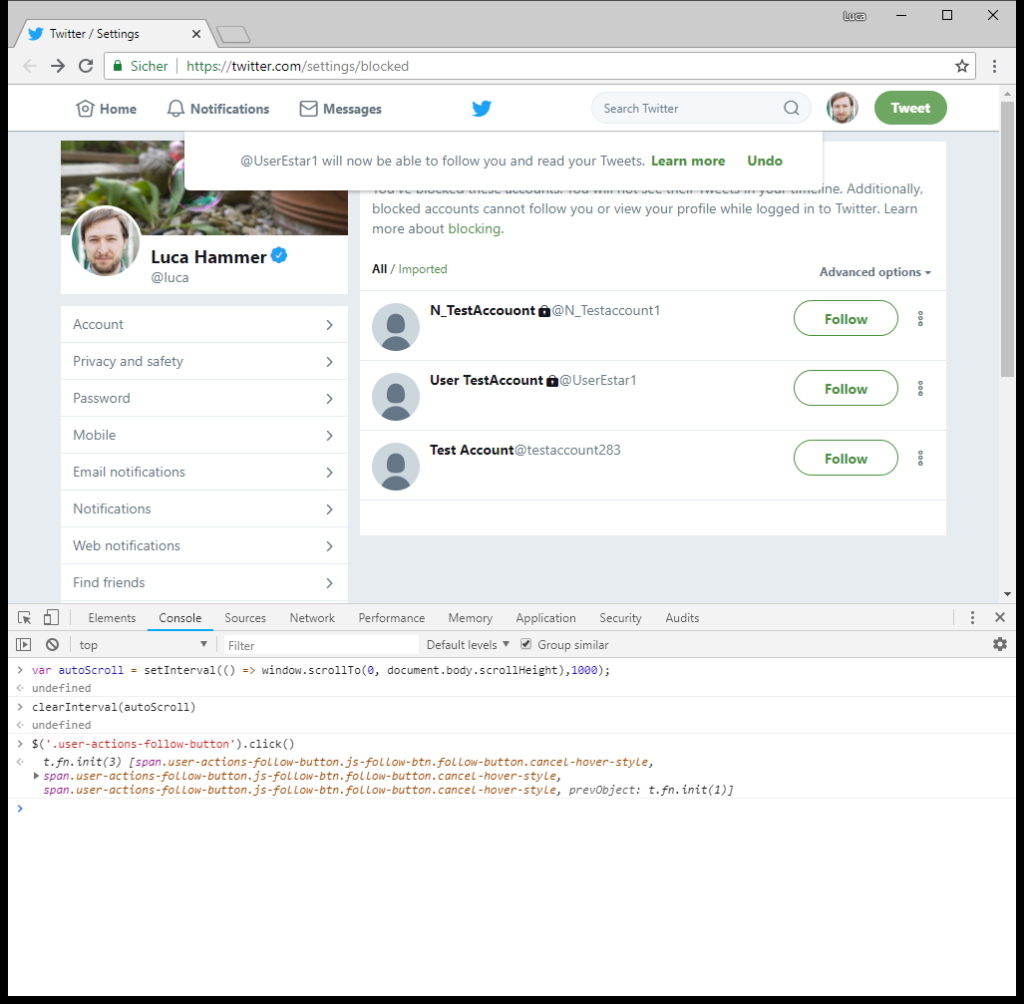Screen dimensions: 1024x1004
Task: Open the Audits tab
Action: (682, 618)
